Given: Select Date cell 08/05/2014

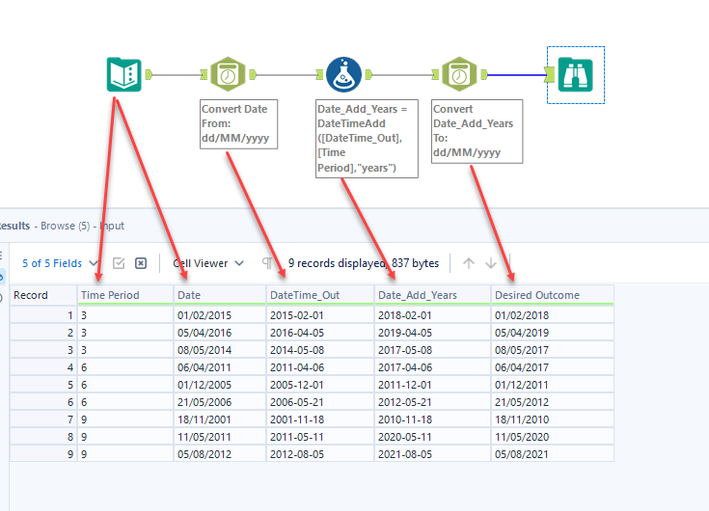Looking at the screenshot, I should point(220,350).
